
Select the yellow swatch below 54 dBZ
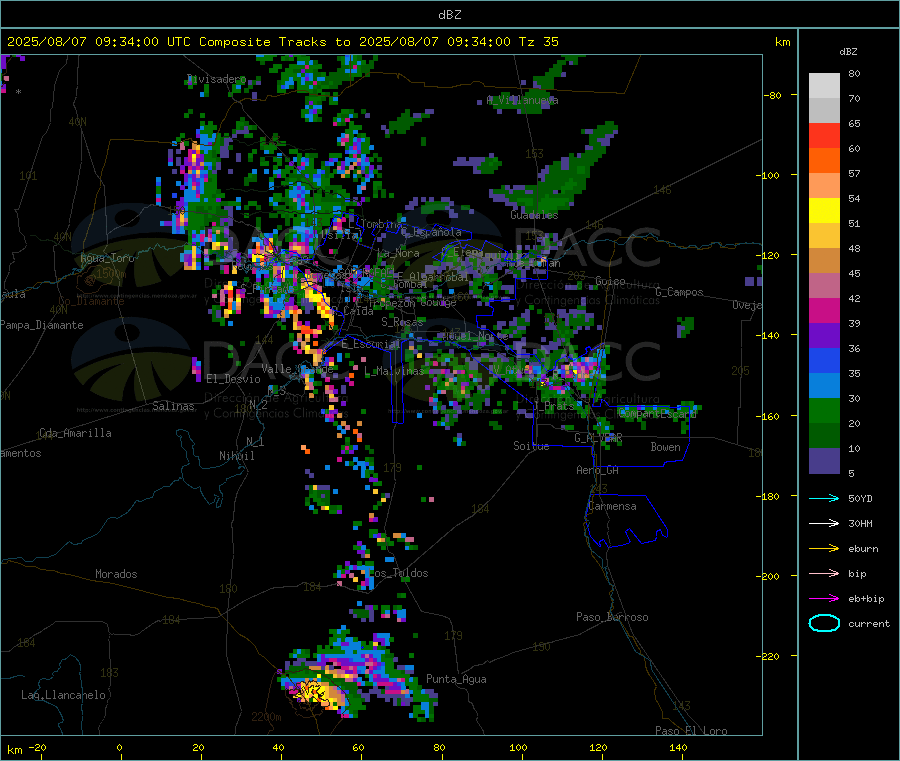(x=824, y=211)
